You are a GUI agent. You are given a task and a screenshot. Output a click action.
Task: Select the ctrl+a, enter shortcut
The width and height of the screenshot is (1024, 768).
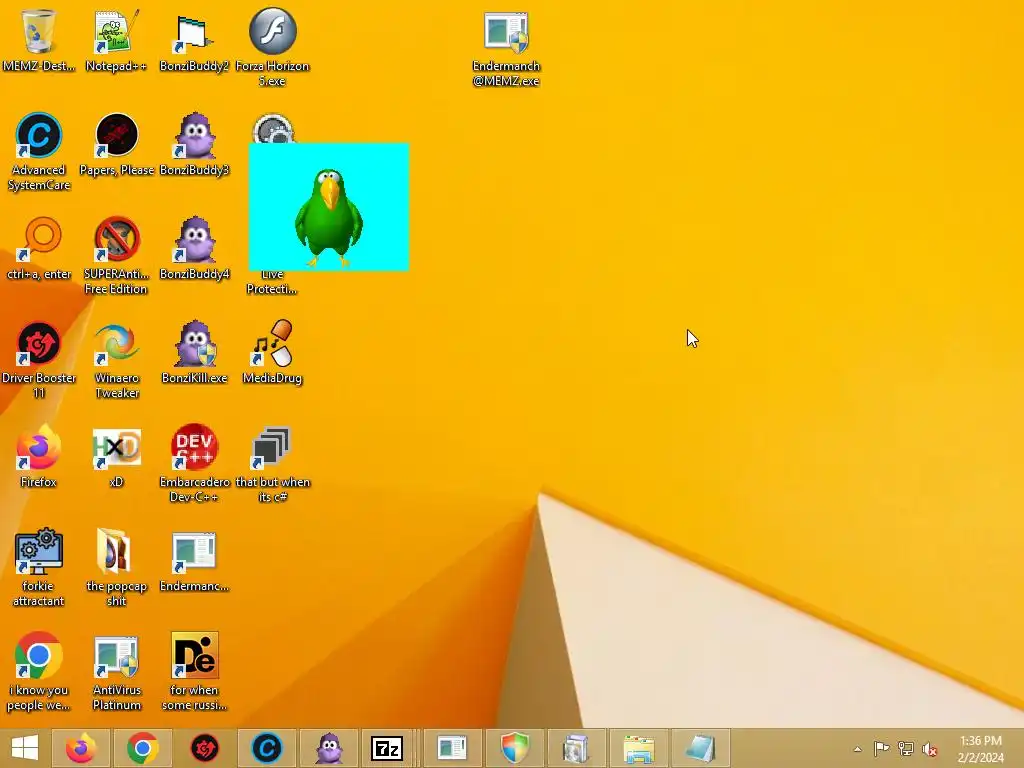[39, 249]
